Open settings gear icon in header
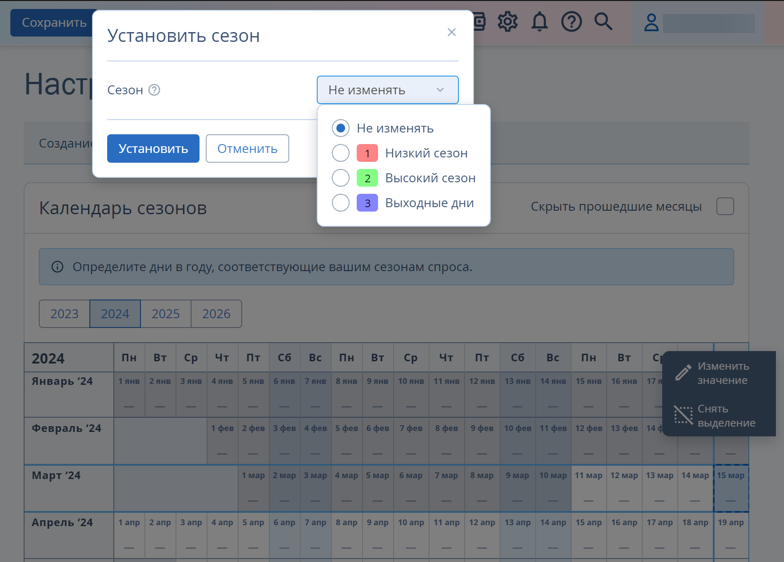The image size is (784, 562). [x=508, y=22]
